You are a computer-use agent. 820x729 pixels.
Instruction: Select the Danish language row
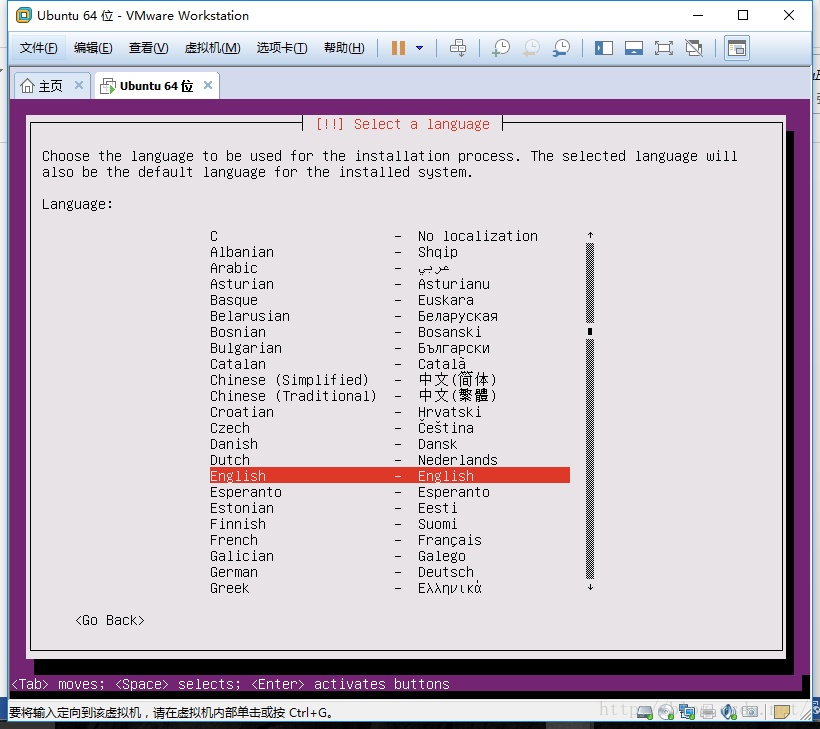(390, 444)
